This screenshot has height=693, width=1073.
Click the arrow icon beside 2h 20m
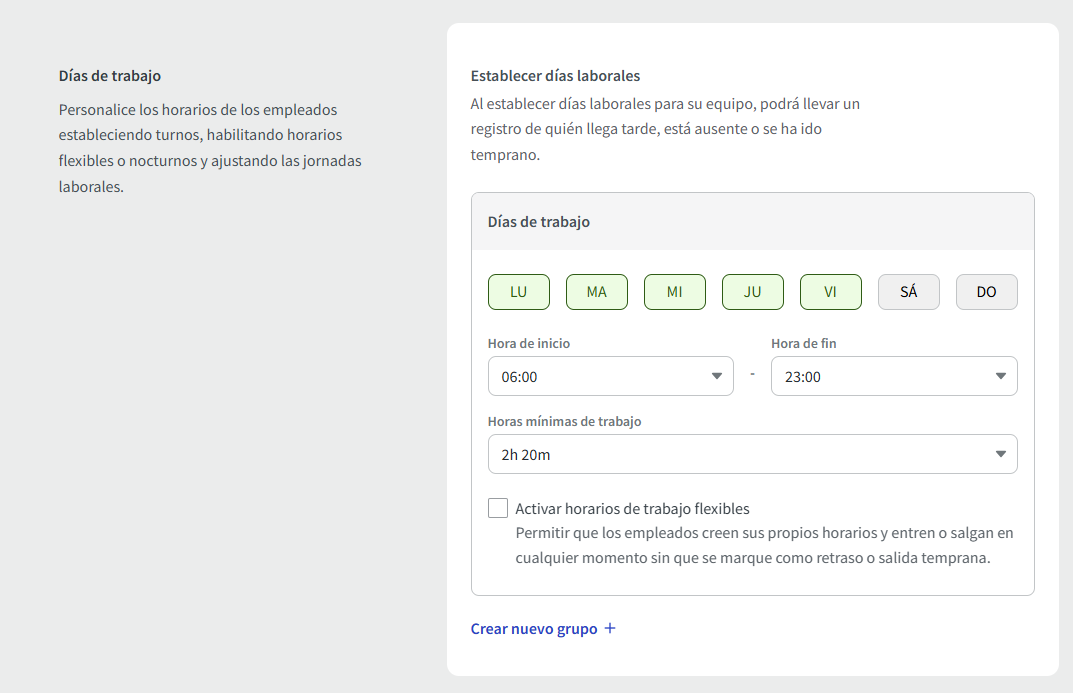1000,454
